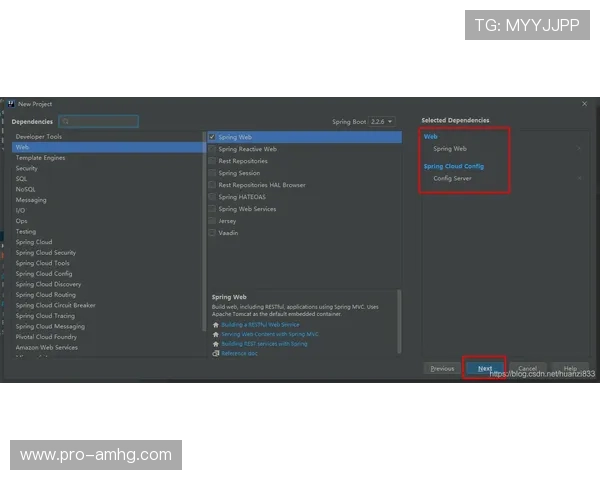Select the Developer Tools category
The height and width of the screenshot is (480, 600).
pos(39,137)
